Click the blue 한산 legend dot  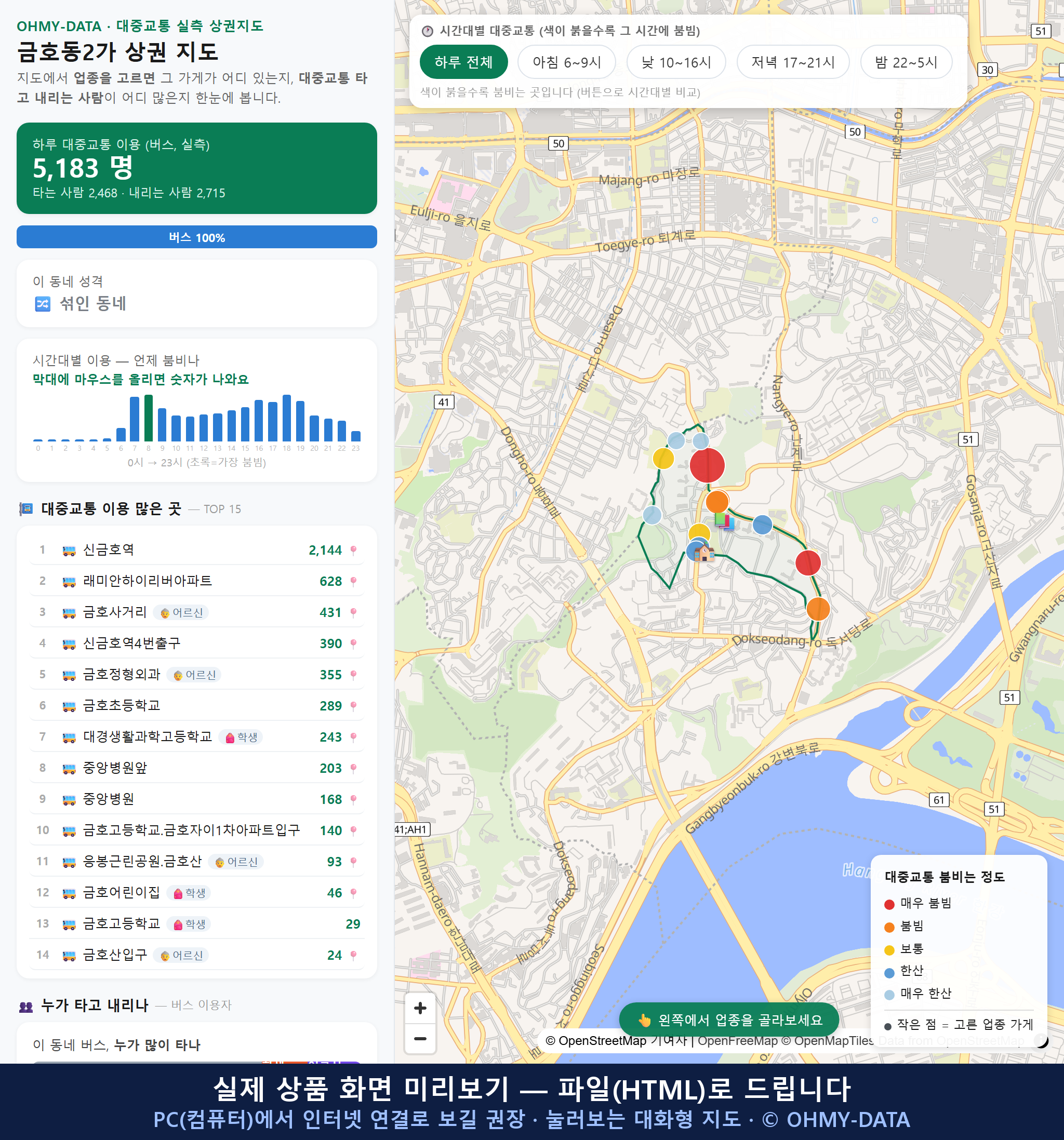889,973
